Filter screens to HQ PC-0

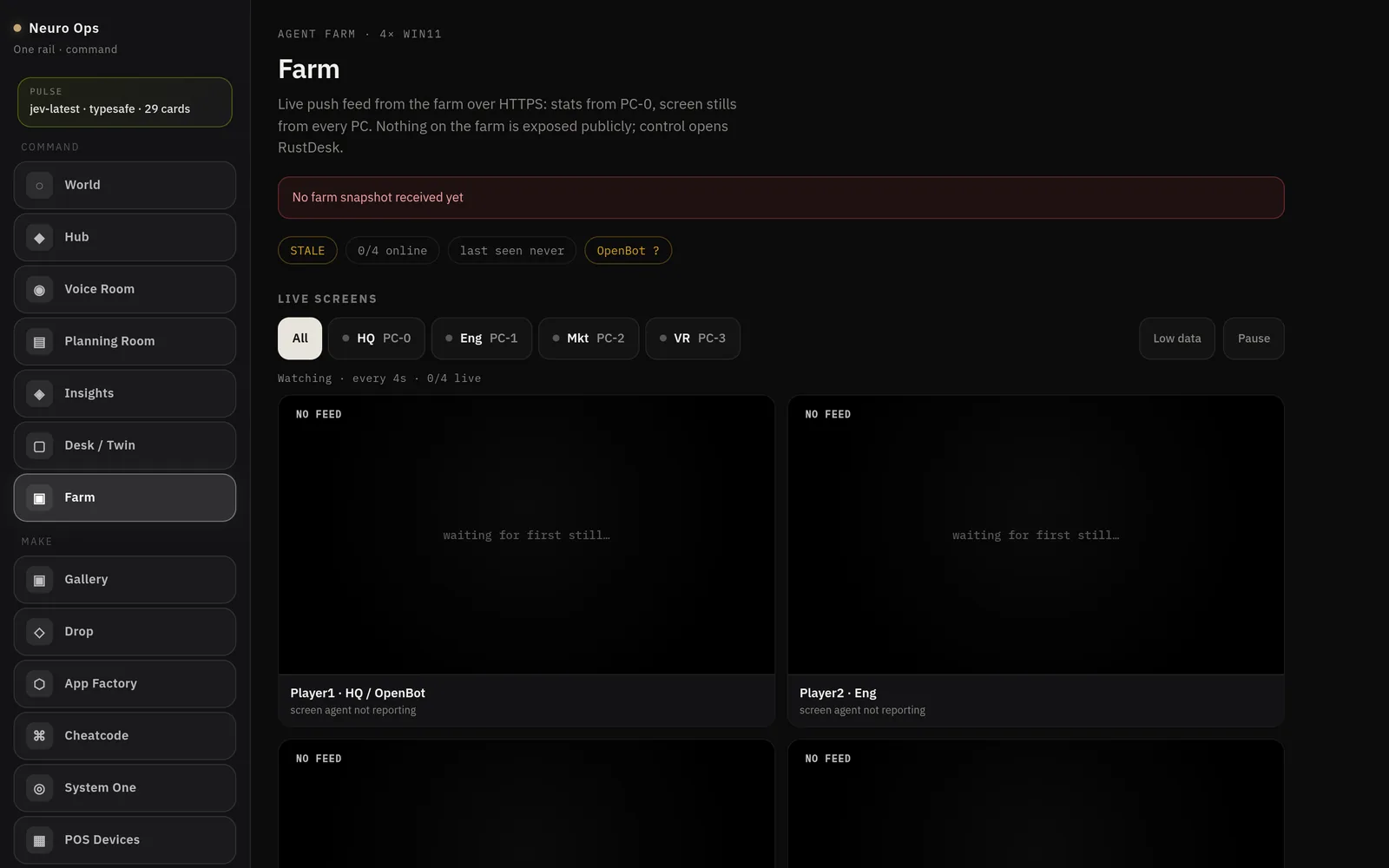point(377,339)
